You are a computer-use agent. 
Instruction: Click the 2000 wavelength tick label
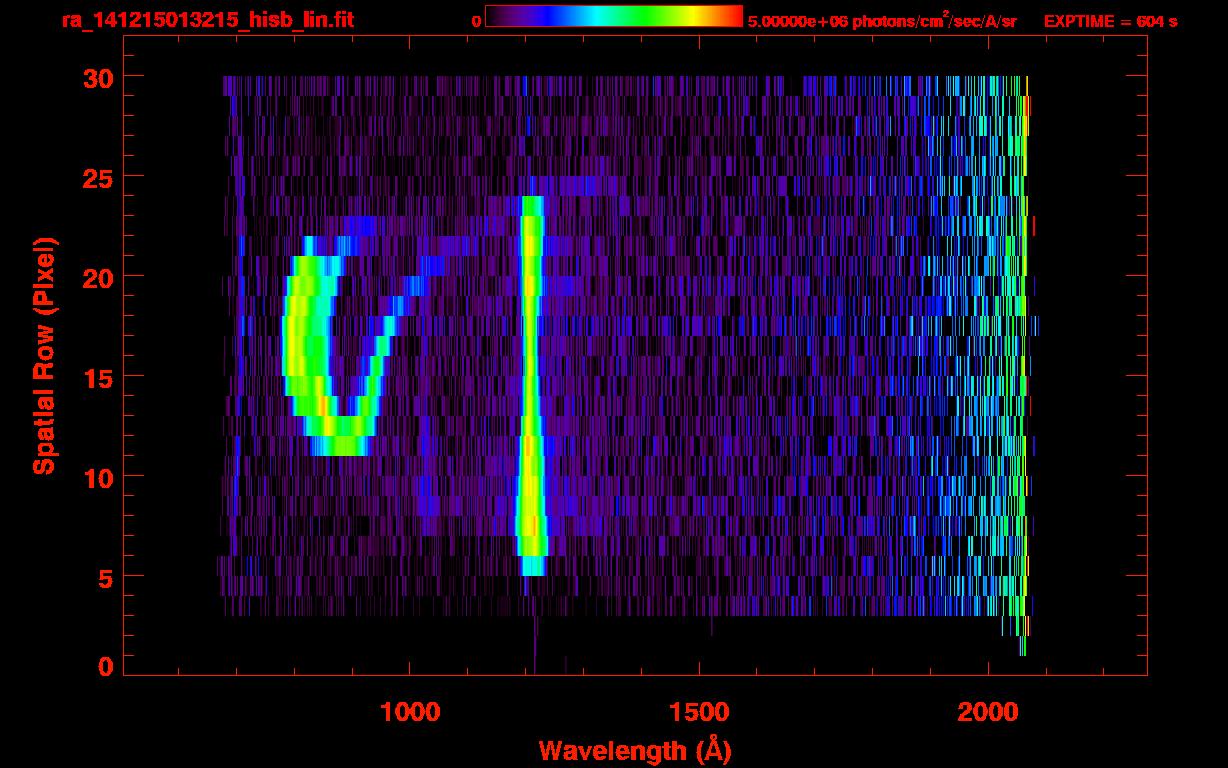988,712
